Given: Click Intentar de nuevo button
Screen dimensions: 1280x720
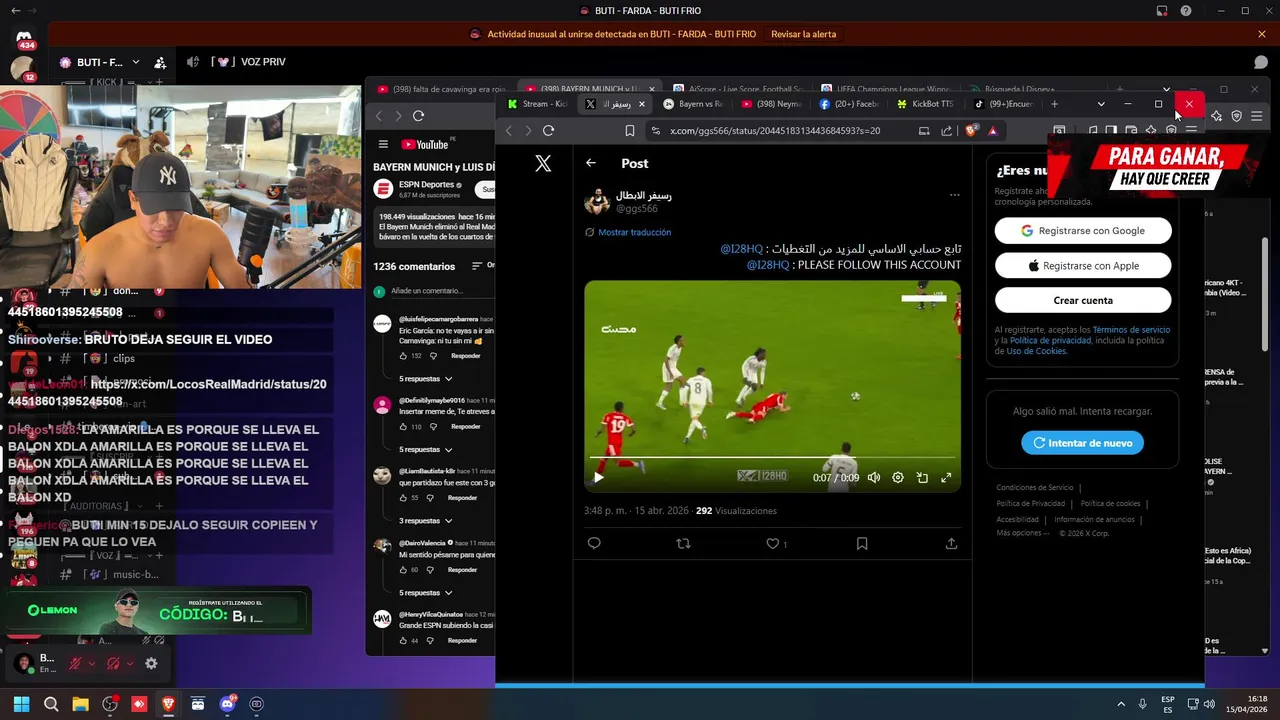Looking at the screenshot, I should click(x=1082, y=443).
